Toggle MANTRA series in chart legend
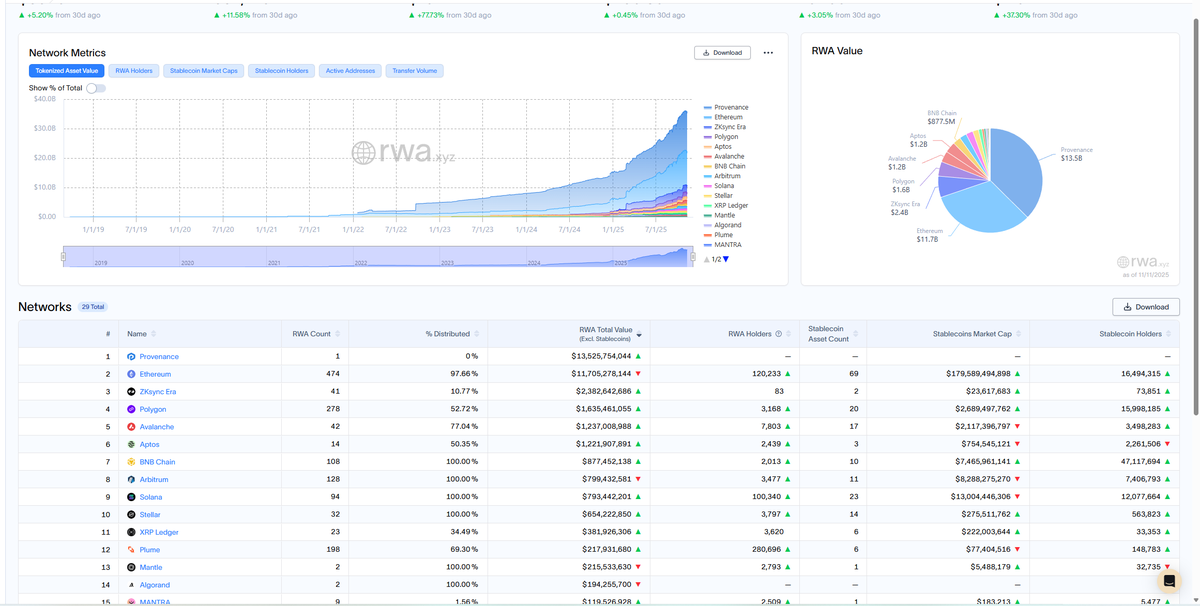This screenshot has height=606, width=1200. [x=723, y=244]
